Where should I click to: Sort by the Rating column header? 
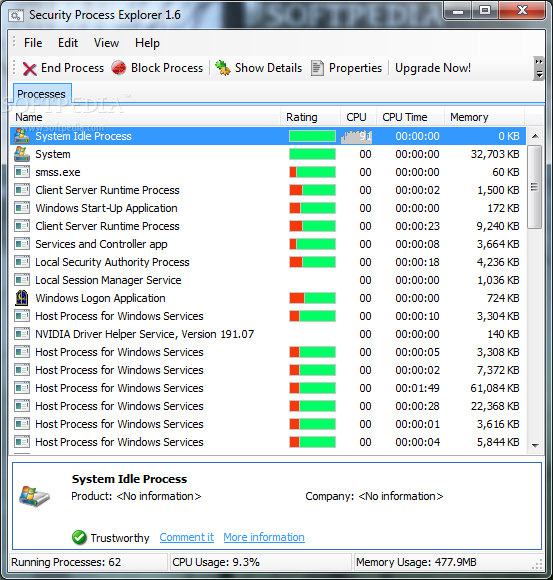click(310, 117)
